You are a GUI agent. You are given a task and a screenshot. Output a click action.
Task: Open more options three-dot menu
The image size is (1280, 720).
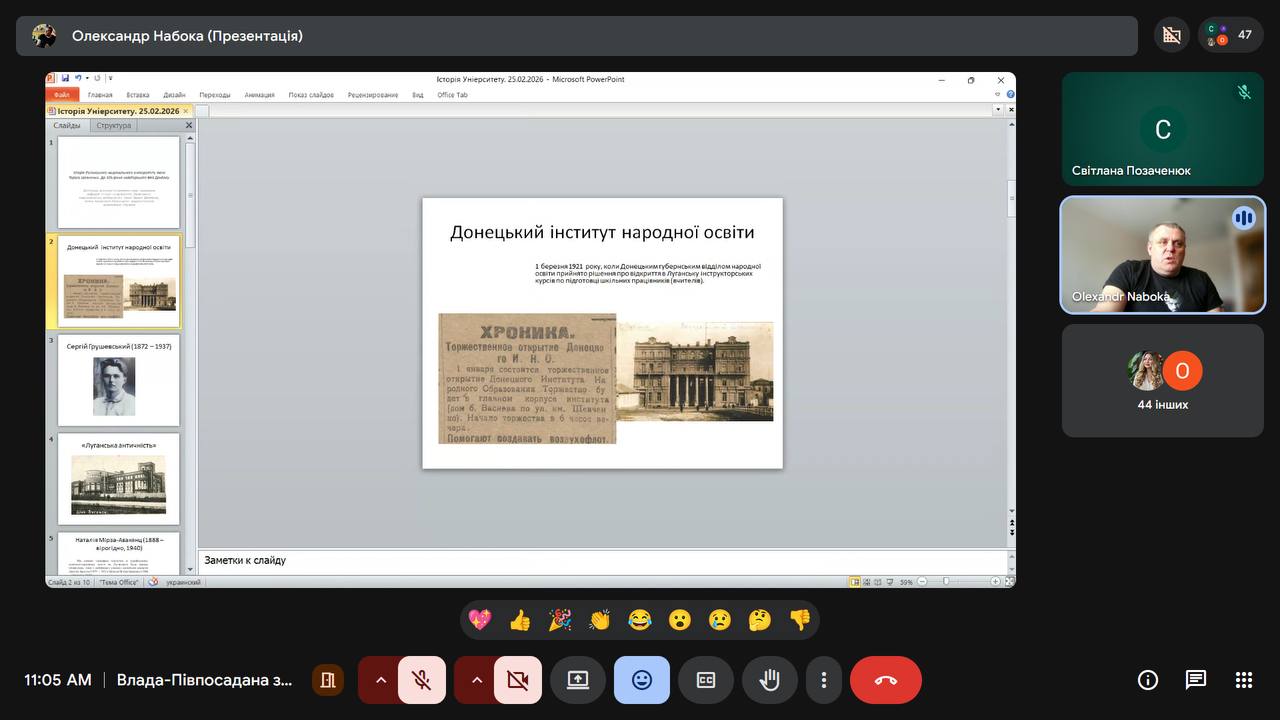coord(824,680)
